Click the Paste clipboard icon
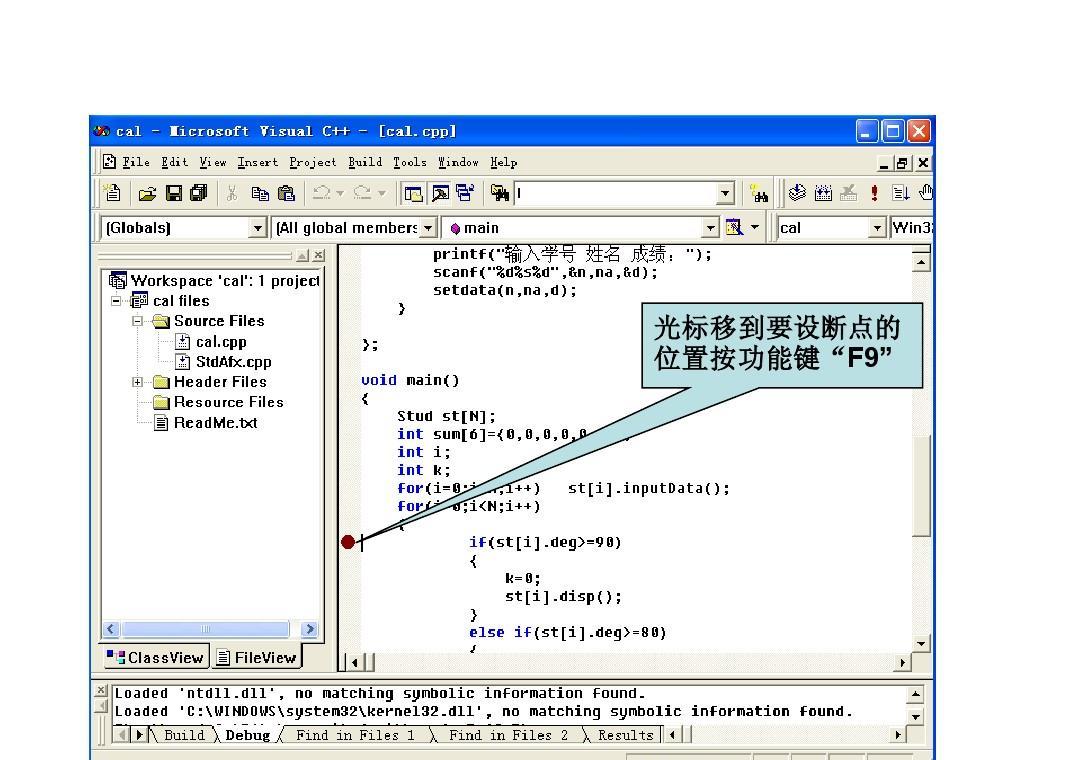Screen dimensions: 1080x760 coord(286,194)
